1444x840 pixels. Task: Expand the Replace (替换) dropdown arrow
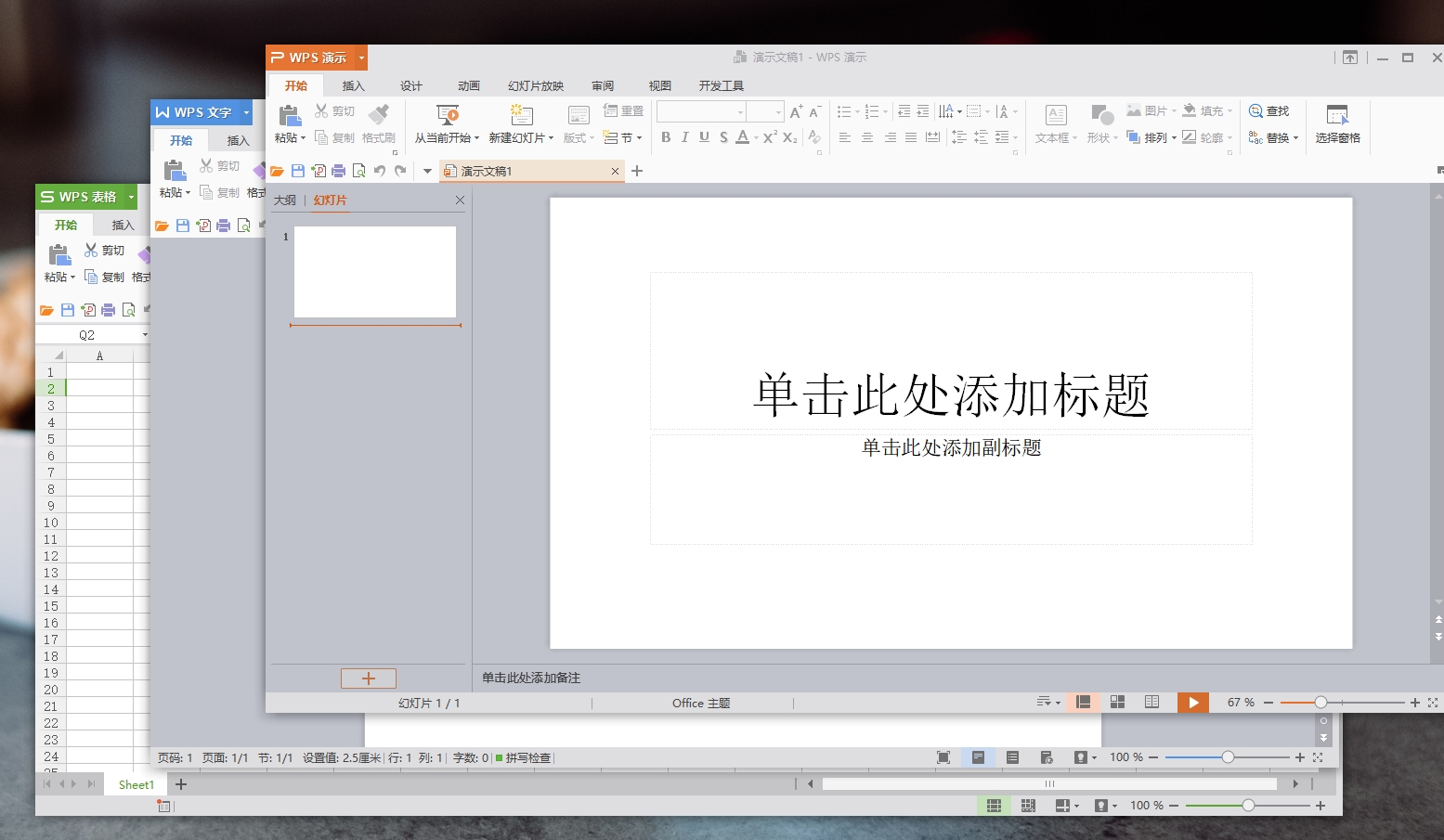coord(1295,138)
